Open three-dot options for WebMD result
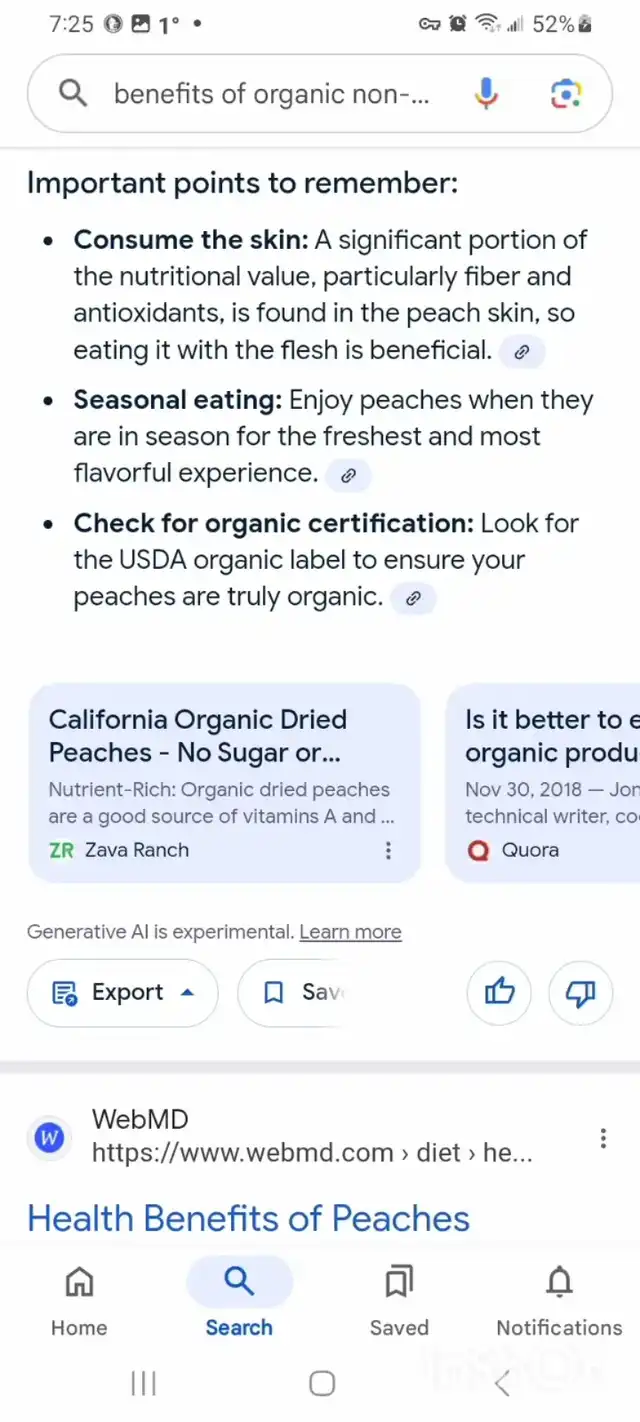Image resolution: width=640 pixels, height=1422 pixels. [x=603, y=1138]
